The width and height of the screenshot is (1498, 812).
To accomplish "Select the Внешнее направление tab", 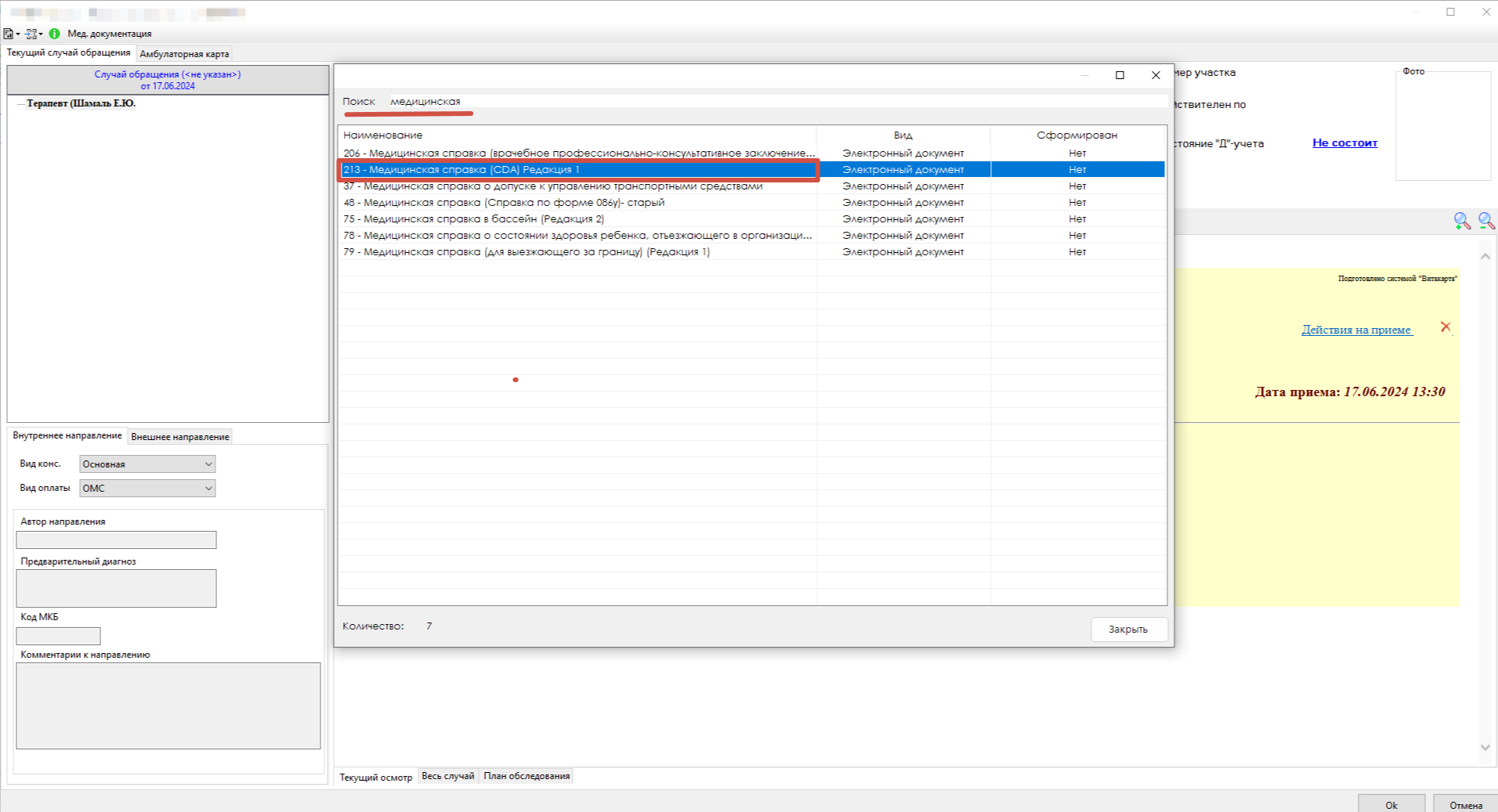I will coord(180,437).
